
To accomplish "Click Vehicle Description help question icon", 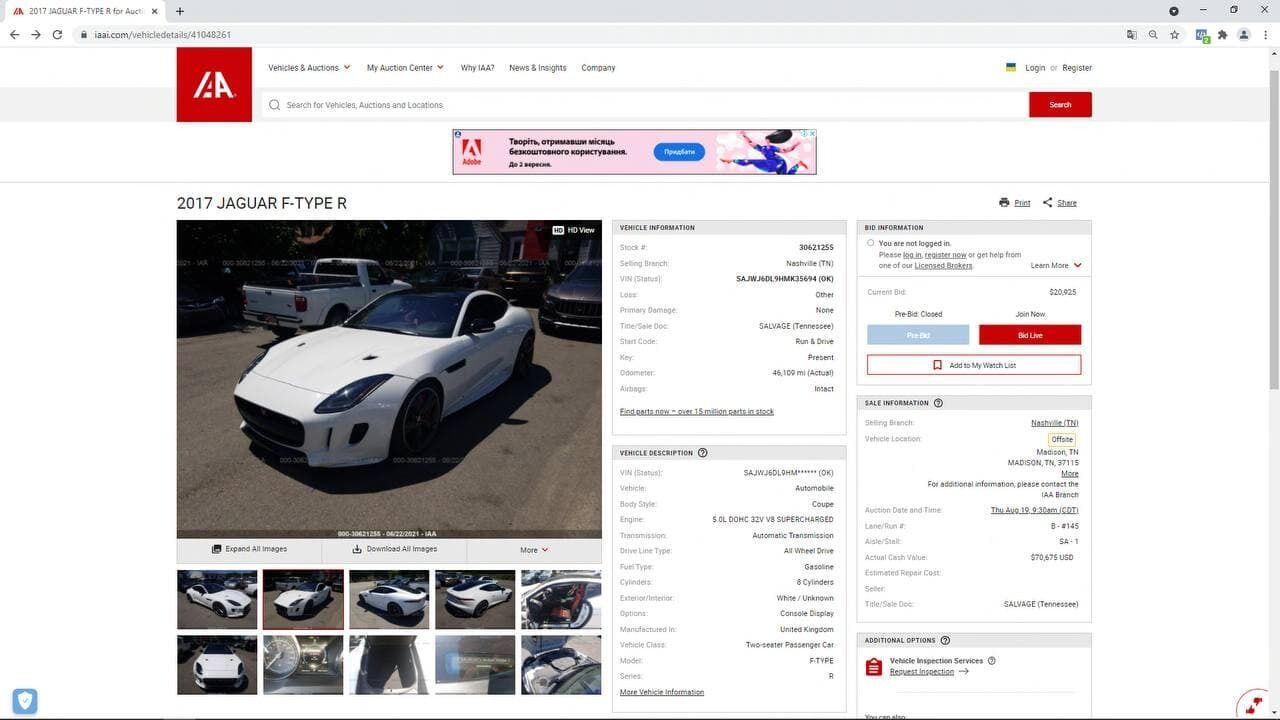I will [x=702, y=453].
